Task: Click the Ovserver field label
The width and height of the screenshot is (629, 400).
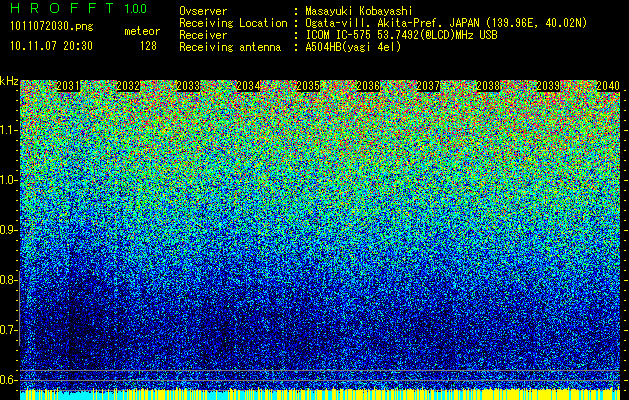Action: pyautogui.click(x=203, y=11)
